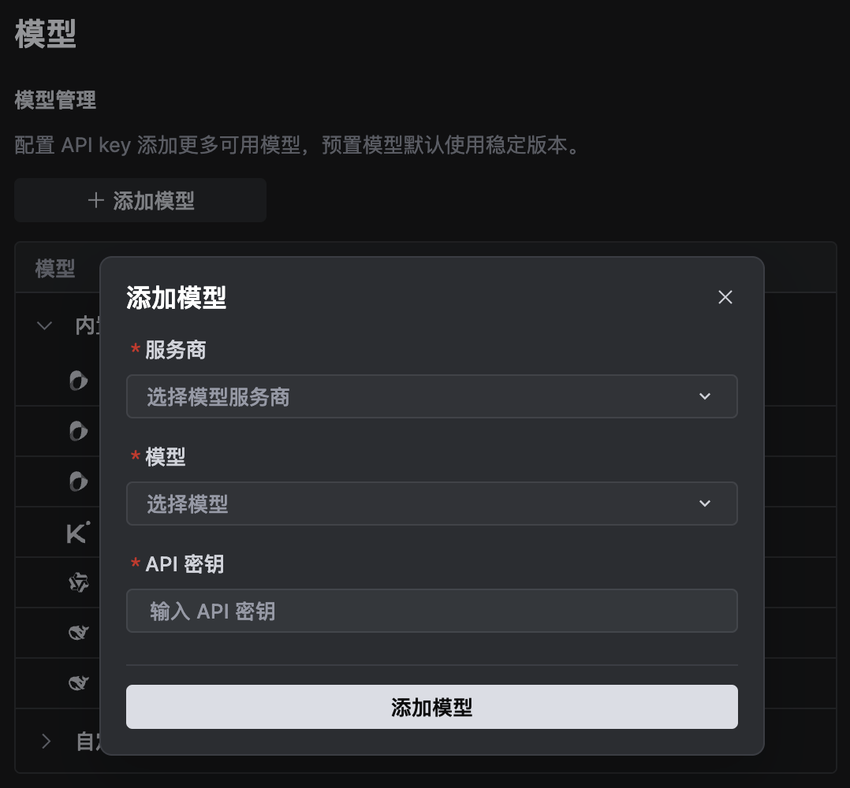The image size is (850, 788).
Task: Click the chevron arrow in 模型 select field
Action: pyautogui.click(x=705, y=504)
